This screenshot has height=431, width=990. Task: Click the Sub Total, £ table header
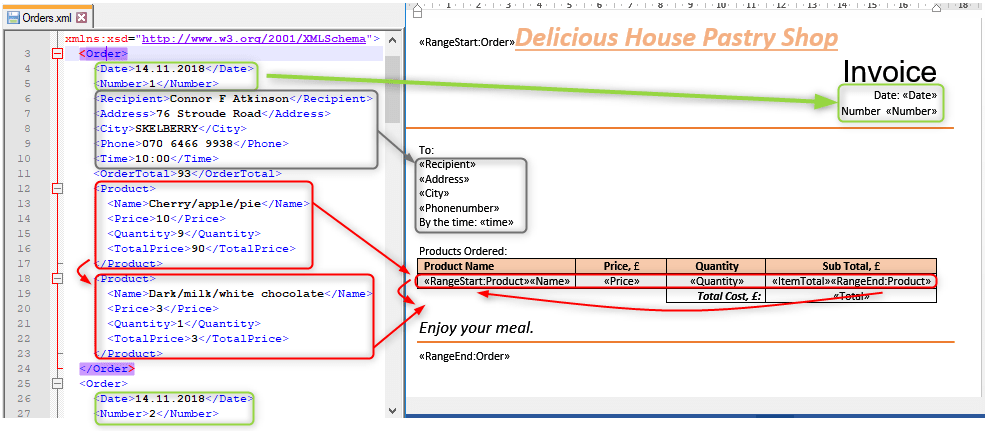tap(851, 266)
